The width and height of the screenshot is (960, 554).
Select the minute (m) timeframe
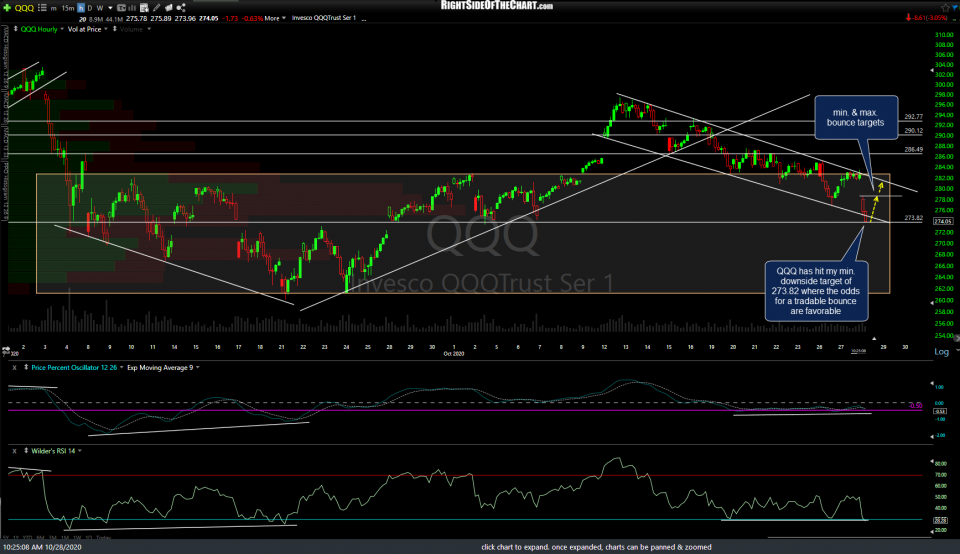tap(53, 9)
